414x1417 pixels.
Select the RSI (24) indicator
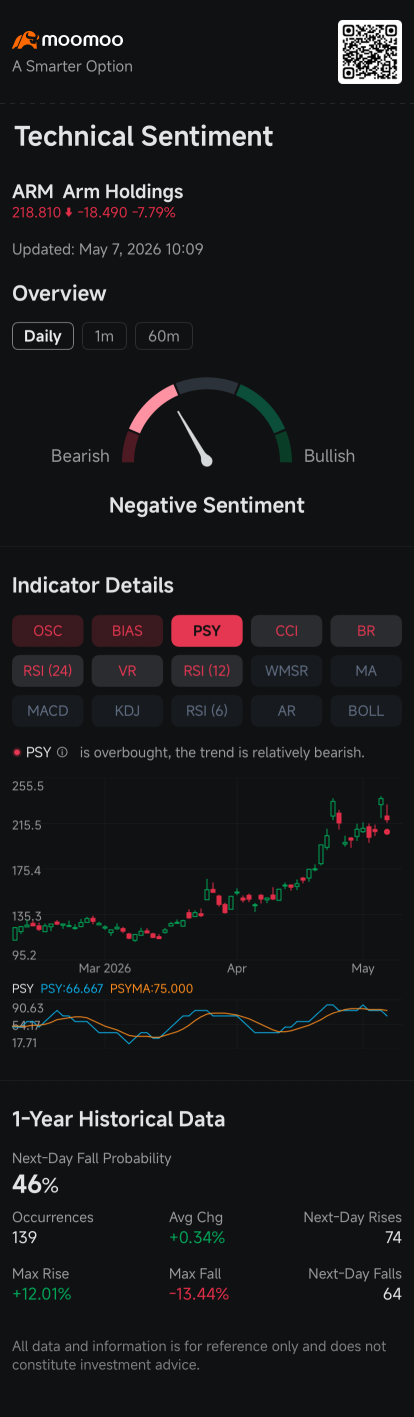coord(47,671)
